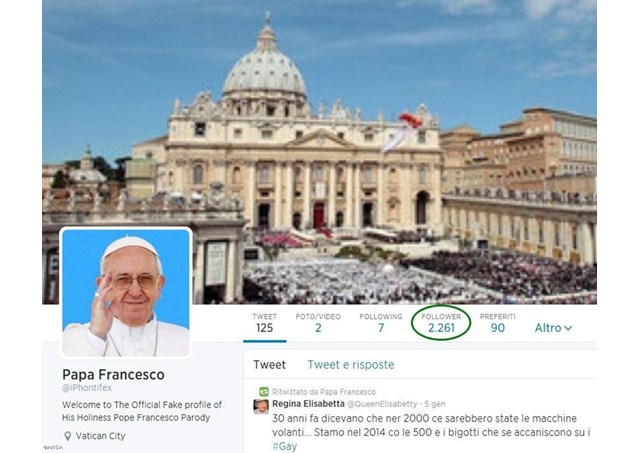640x453 pixels.
Task: Click Ritwittato da Papa Francesco text
Action: [324, 392]
